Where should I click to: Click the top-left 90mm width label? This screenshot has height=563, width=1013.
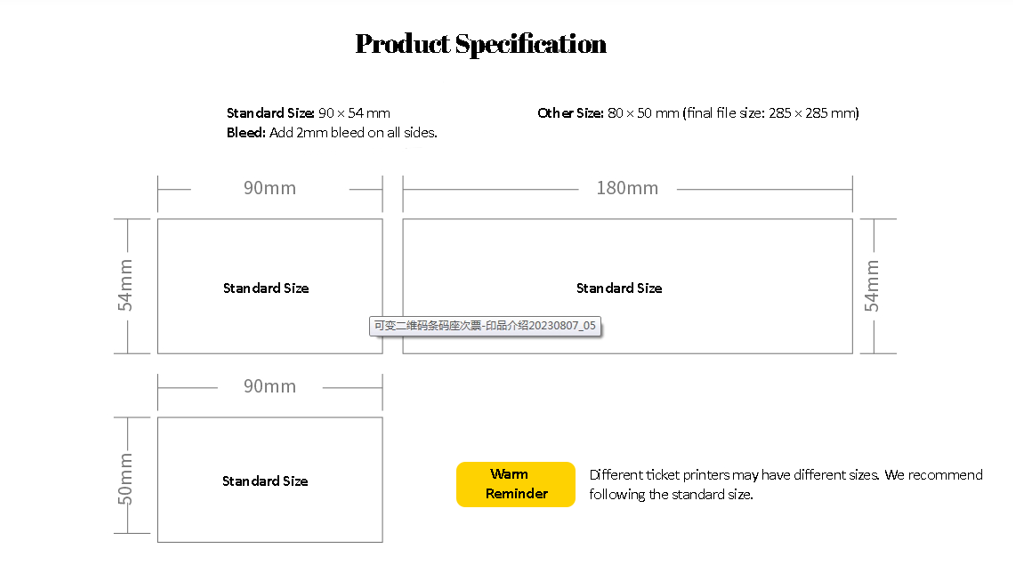click(269, 188)
